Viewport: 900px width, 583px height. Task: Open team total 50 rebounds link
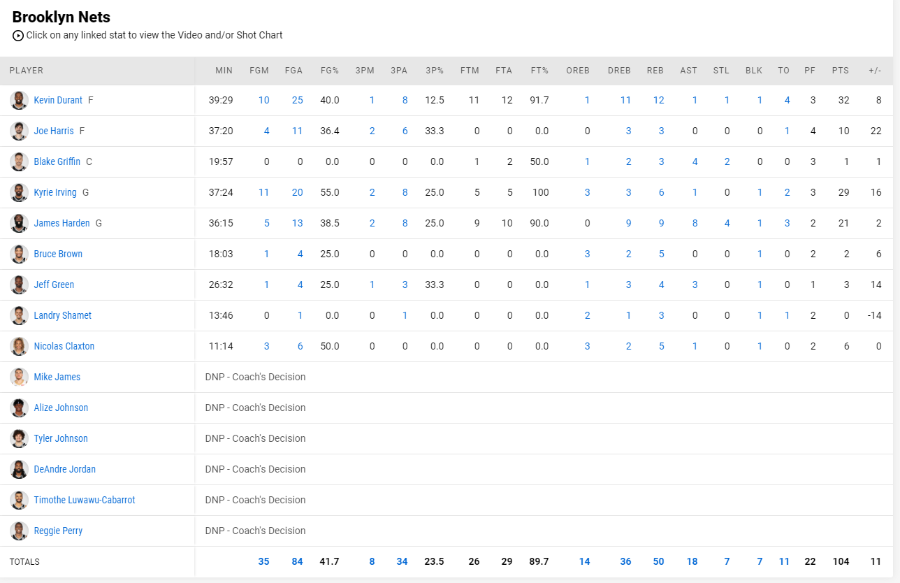click(x=658, y=562)
